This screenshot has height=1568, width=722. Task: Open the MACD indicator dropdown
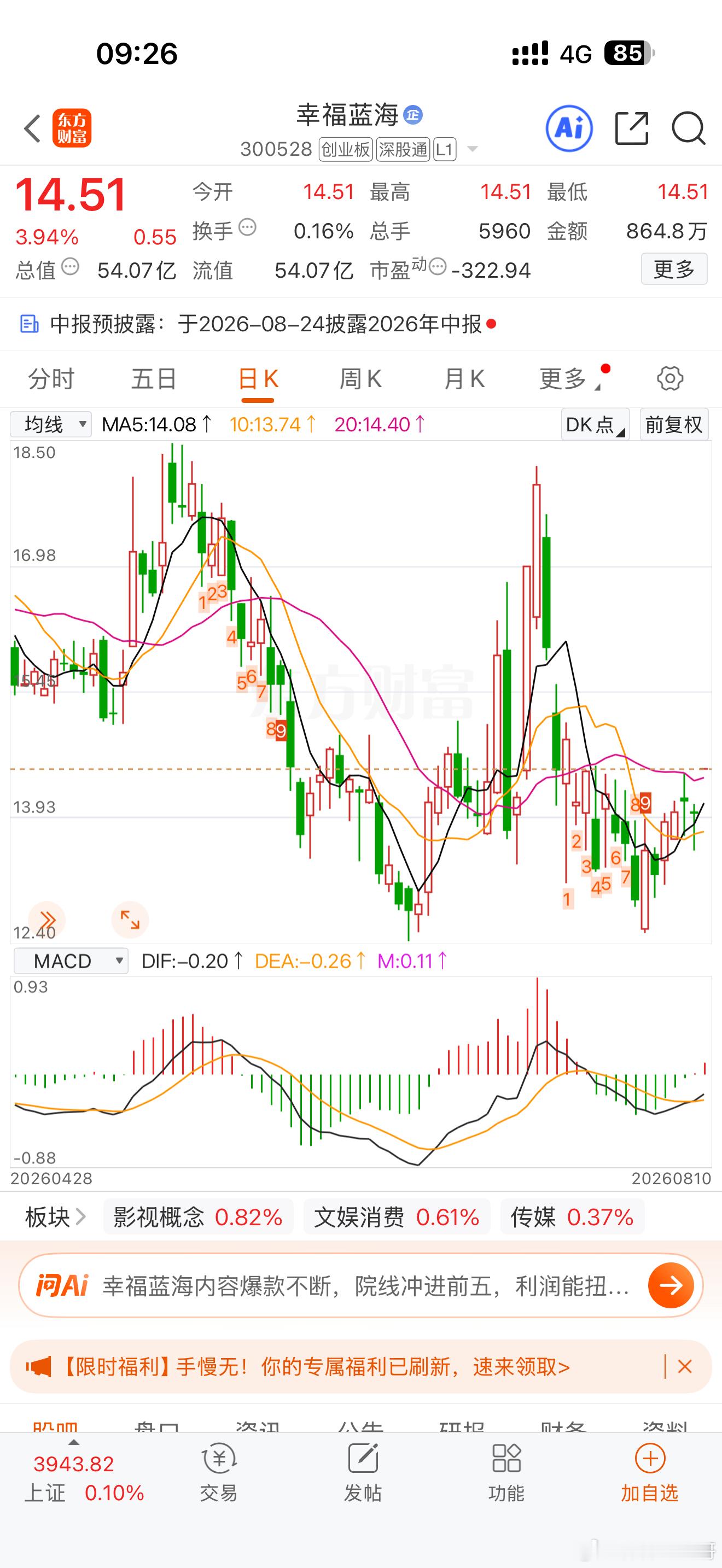click(71, 961)
